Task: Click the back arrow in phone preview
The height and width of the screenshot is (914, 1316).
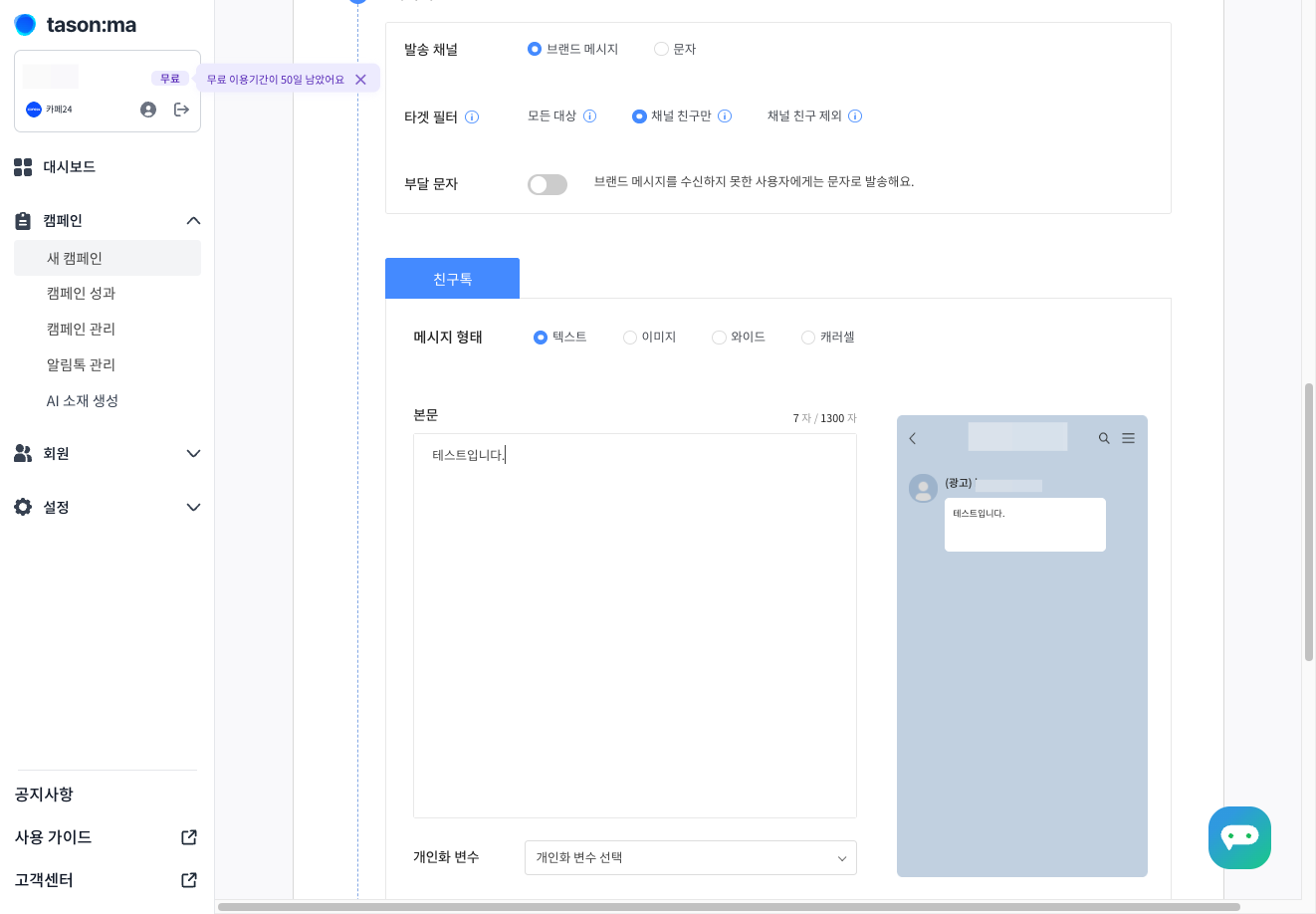Action: tap(913, 438)
